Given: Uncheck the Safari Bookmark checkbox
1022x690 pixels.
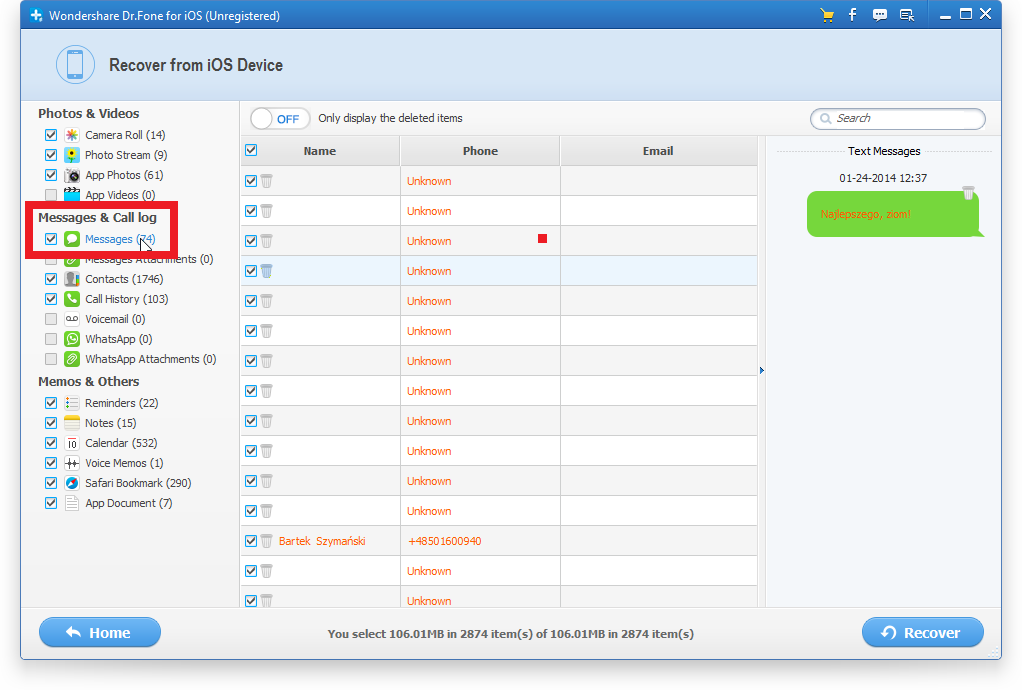Looking at the screenshot, I should tap(51, 483).
